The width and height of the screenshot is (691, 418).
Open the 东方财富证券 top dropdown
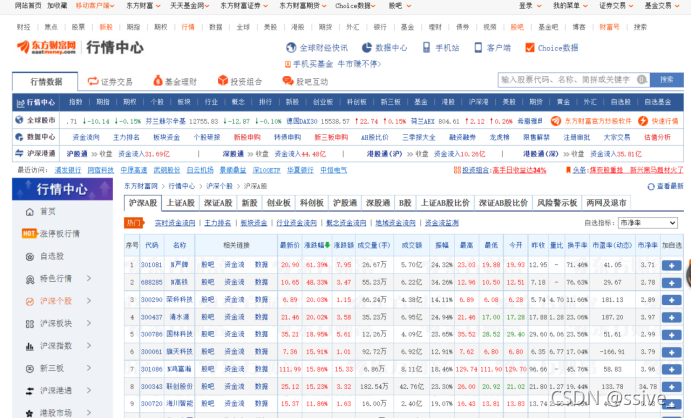244,6
